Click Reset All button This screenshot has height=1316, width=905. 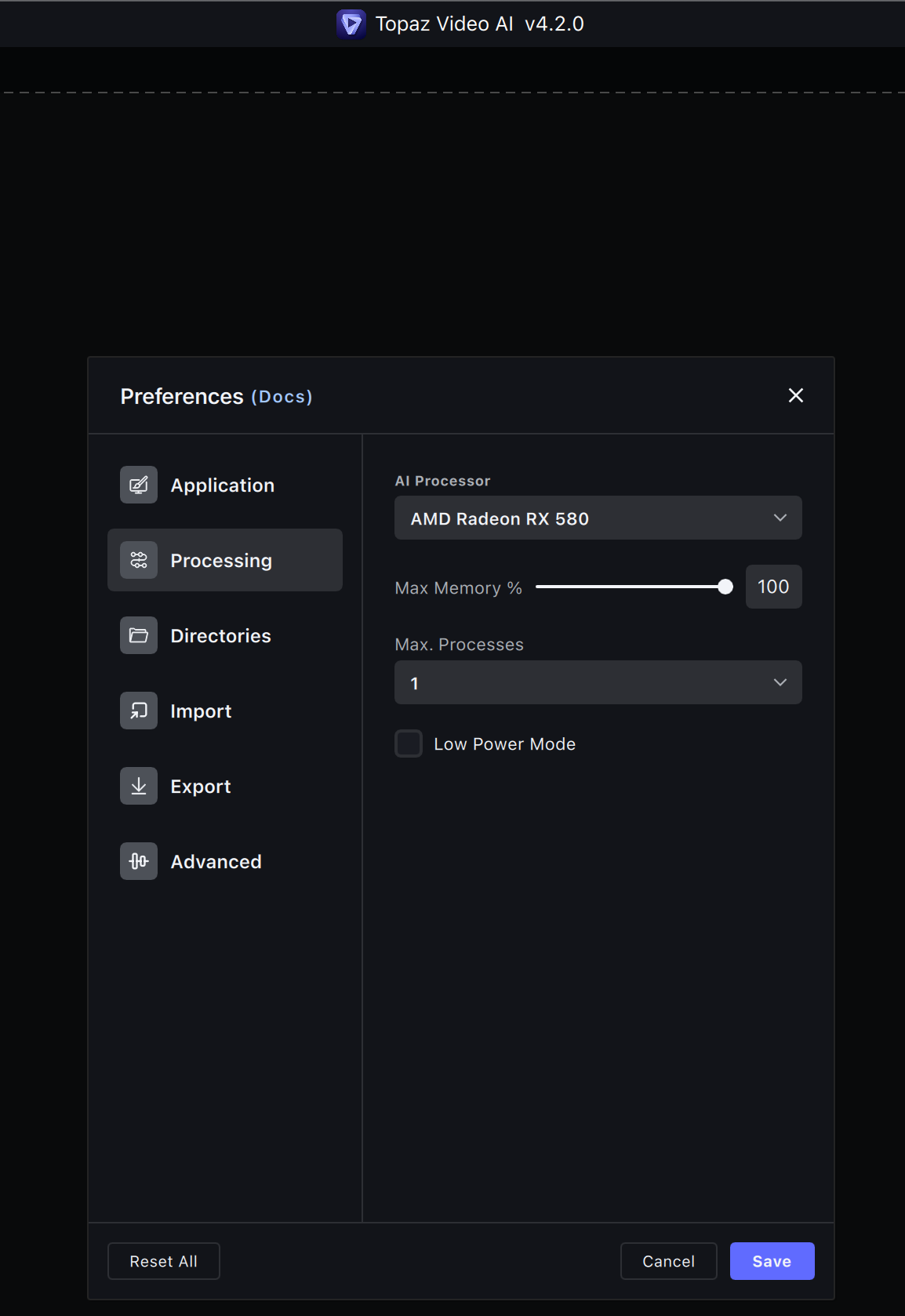pos(163,1261)
